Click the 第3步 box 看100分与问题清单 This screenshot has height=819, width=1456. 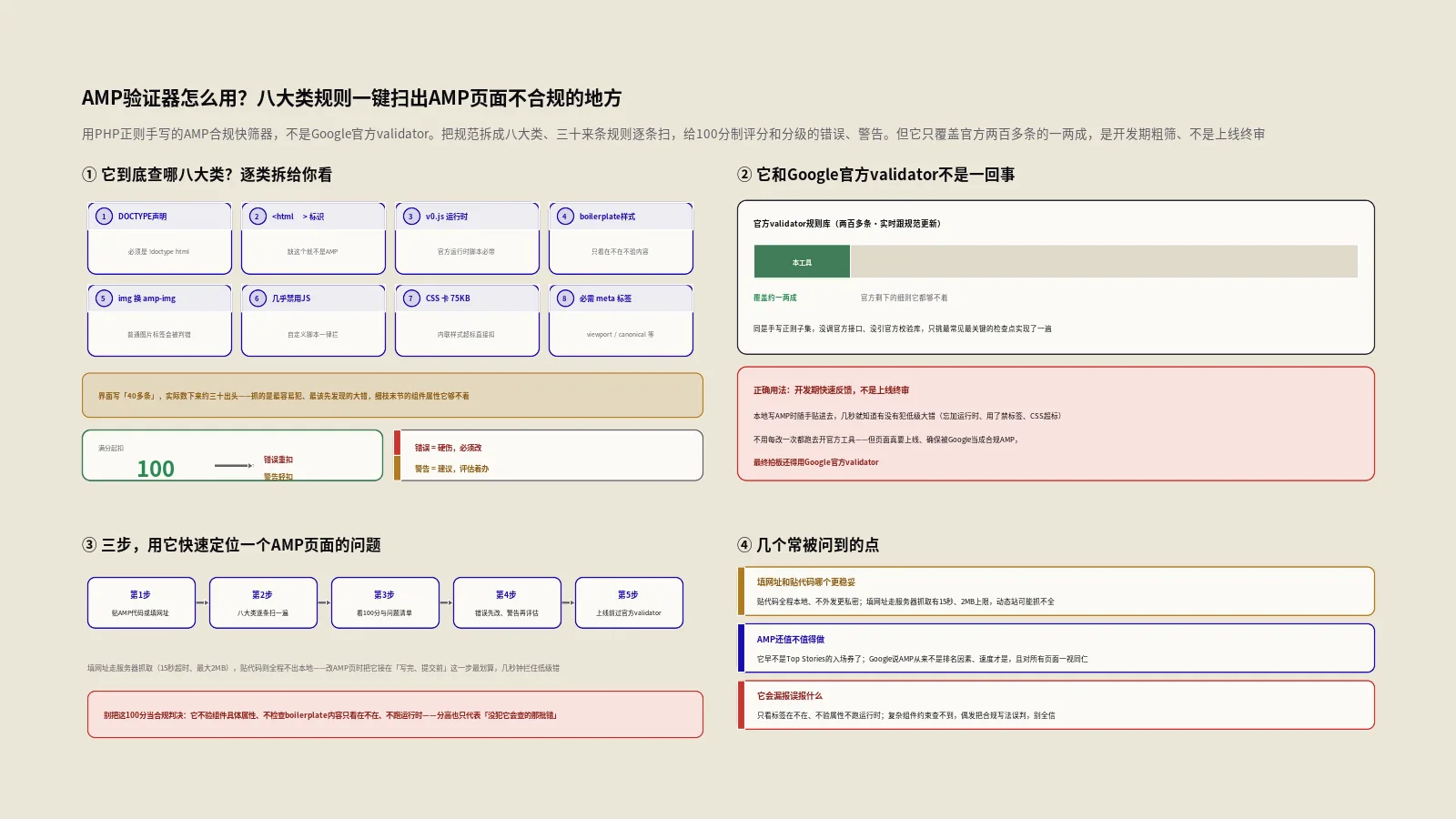point(385,602)
